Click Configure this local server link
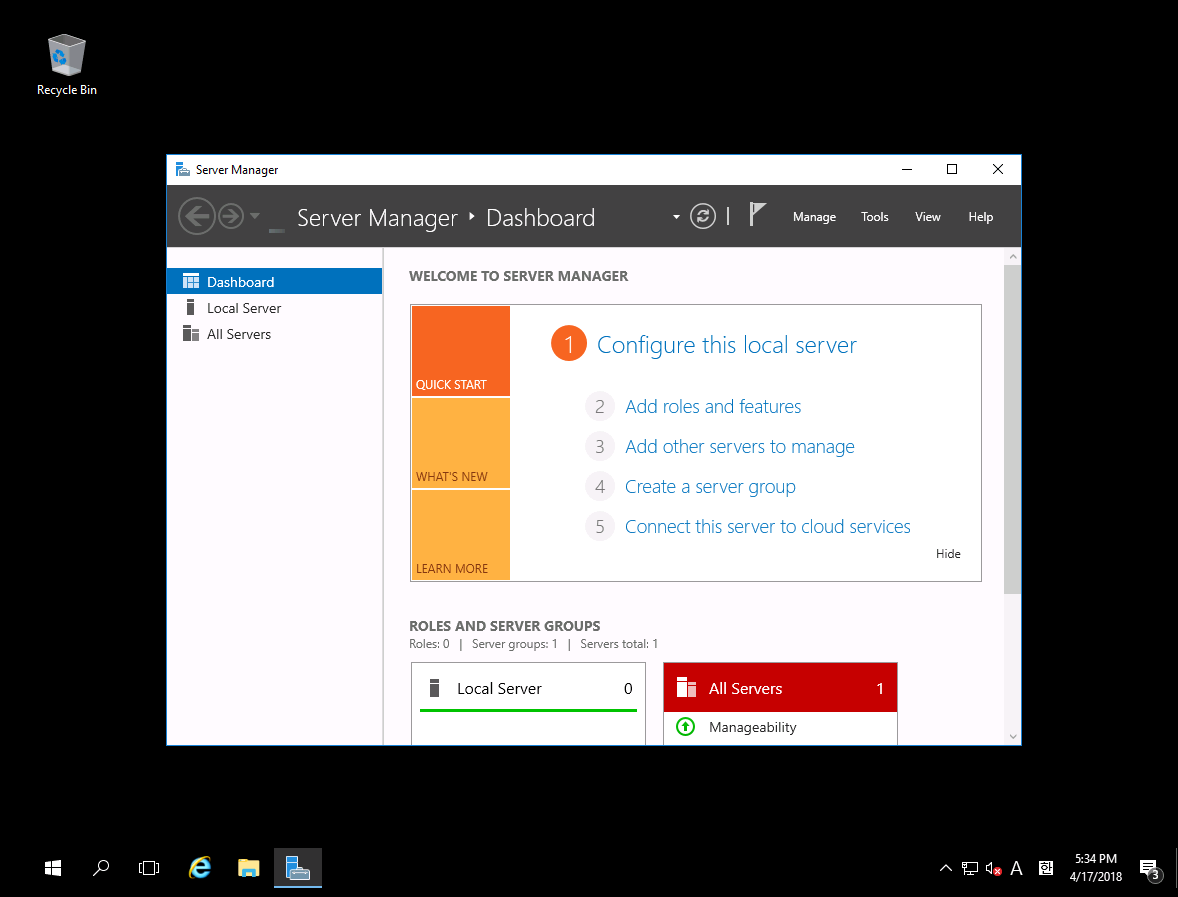This screenshot has height=897, width=1178. (x=726, y=345)
